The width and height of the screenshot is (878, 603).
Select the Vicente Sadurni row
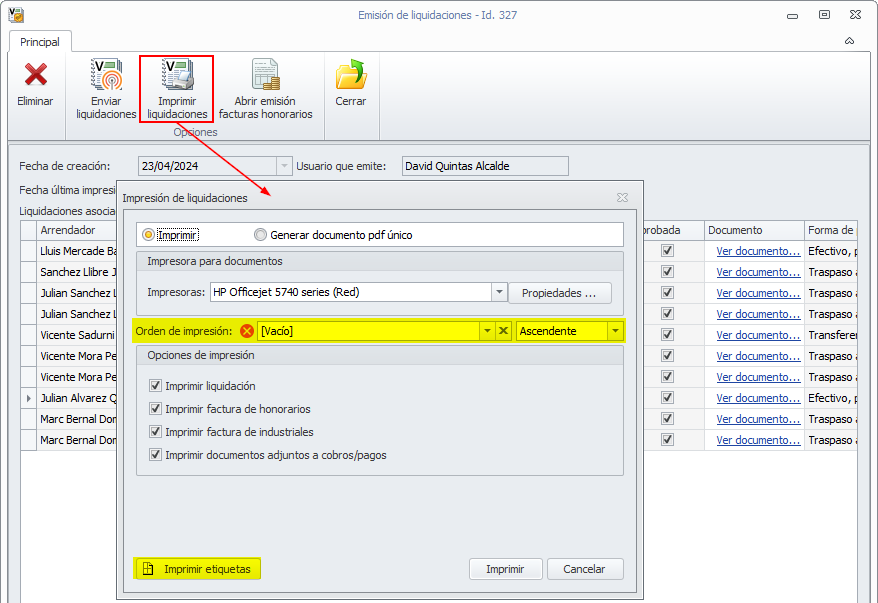coord(77,335)
